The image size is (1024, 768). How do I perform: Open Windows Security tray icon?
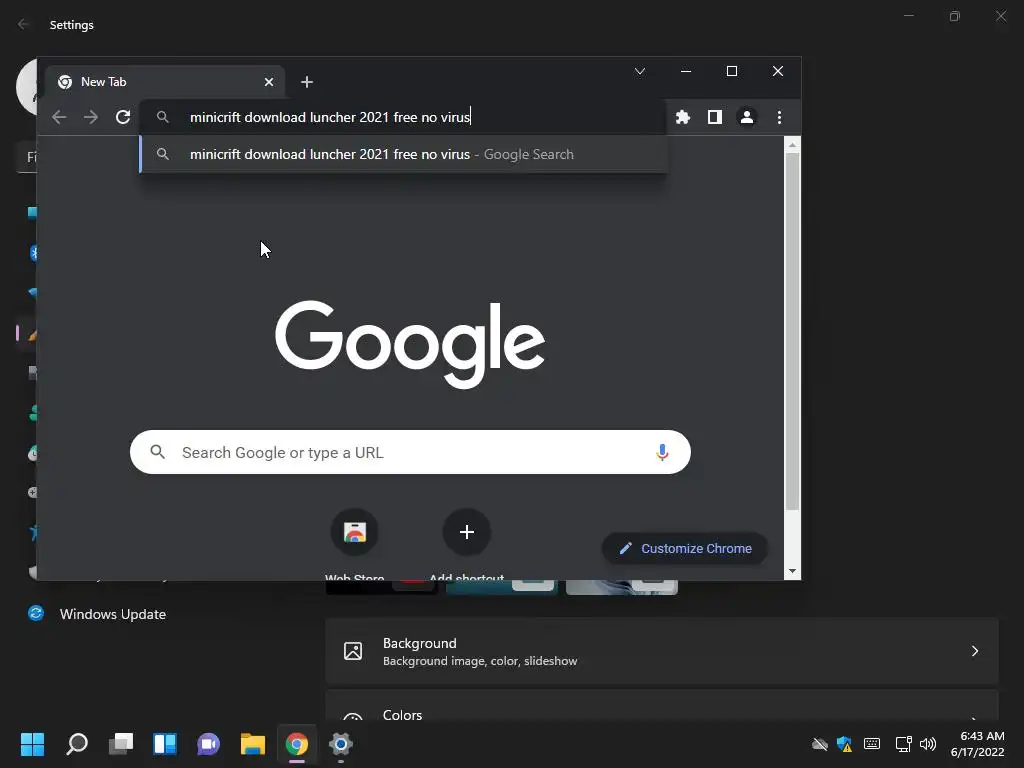[844, 744]
